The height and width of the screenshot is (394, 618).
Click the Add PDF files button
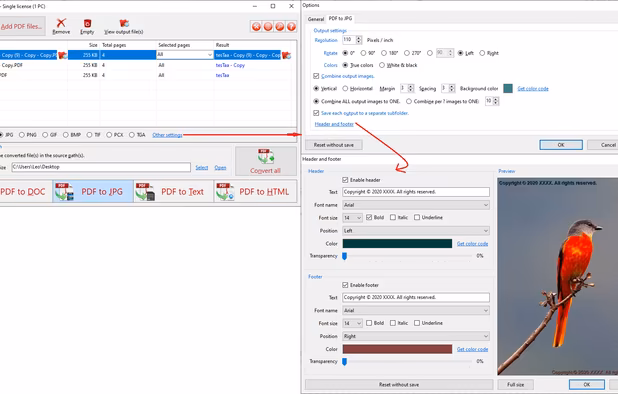22,26
